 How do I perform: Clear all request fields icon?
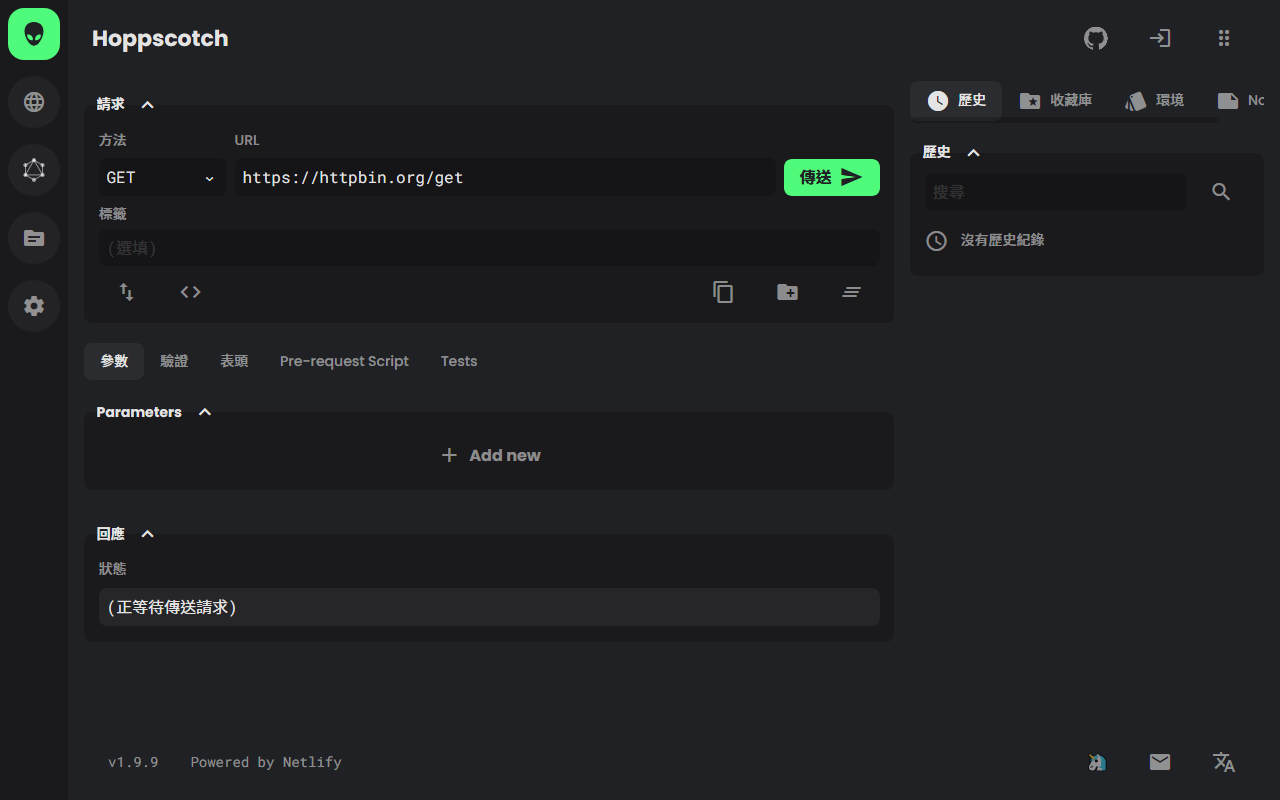852,292
